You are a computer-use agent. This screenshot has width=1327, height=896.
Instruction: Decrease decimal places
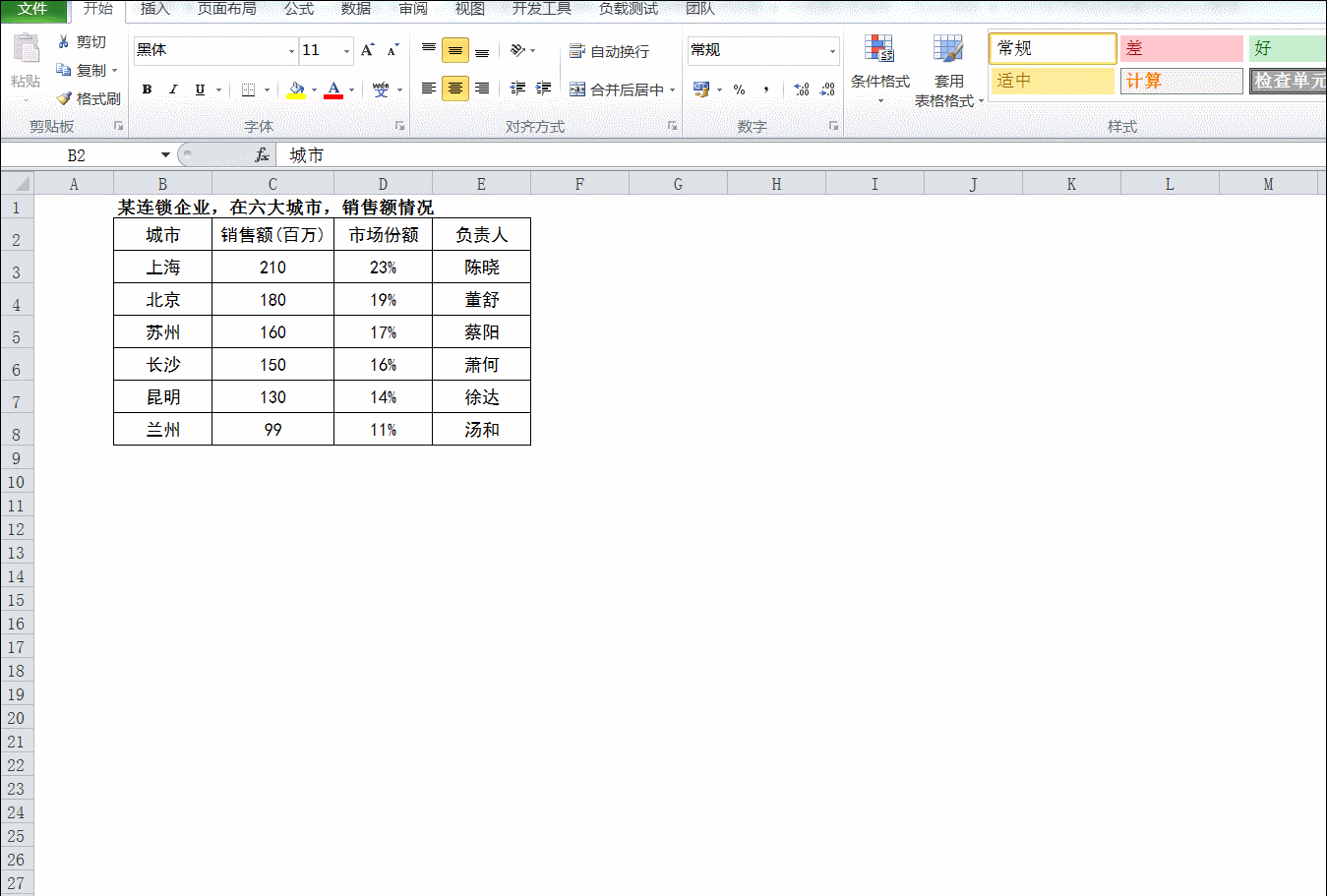(x=827, y=90)
